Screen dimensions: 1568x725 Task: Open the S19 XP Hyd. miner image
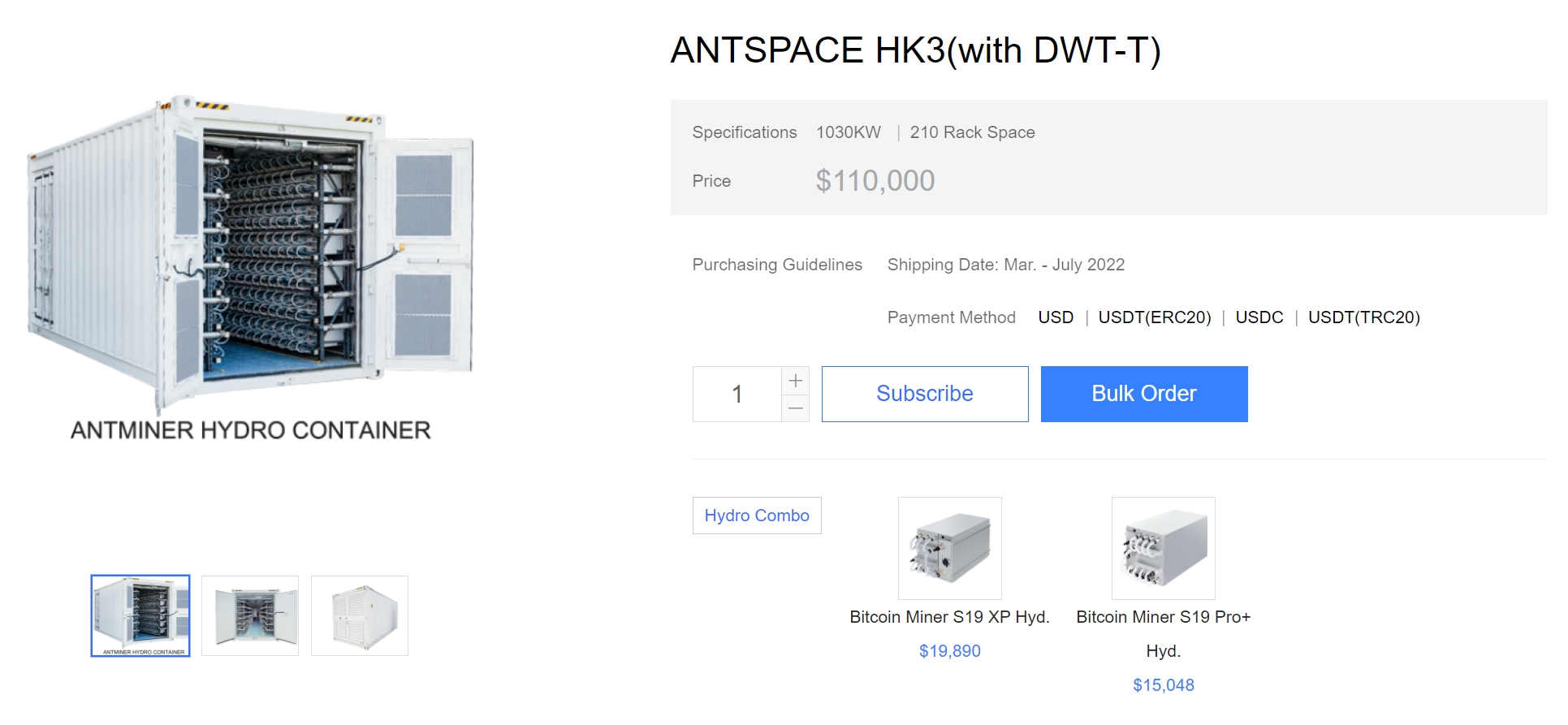(x=949, y=549)
